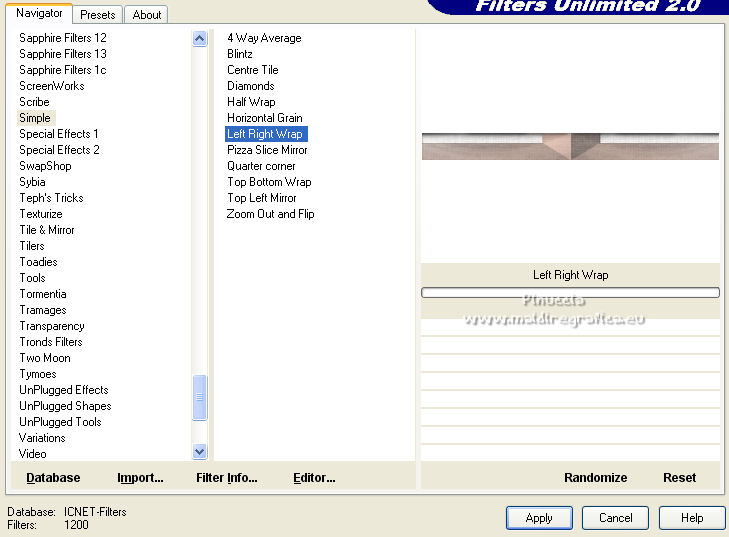Click Reset
Screen dimensions: 729x537
[679, 477]
